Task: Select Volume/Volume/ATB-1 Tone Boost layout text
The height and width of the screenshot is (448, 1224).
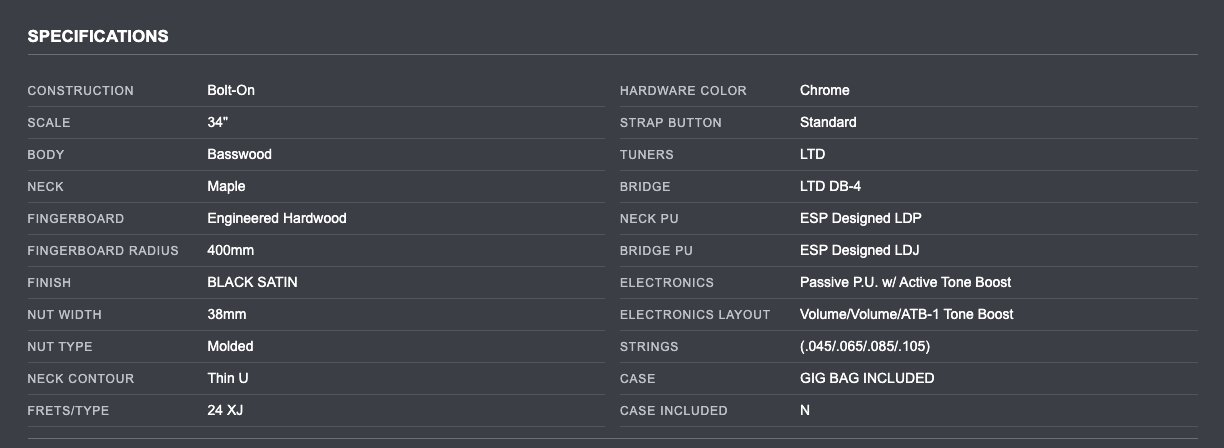Action: tap(906, 314)
